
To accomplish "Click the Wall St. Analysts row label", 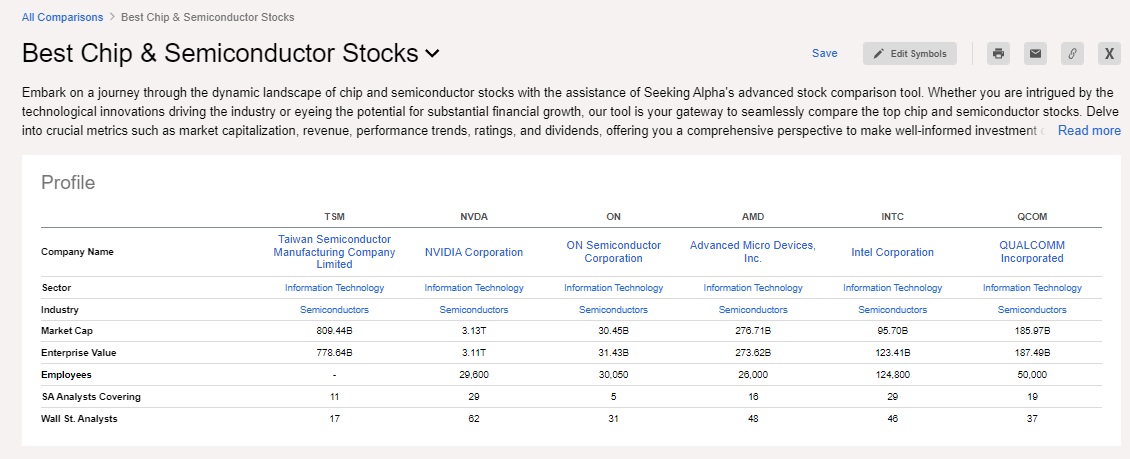I will (79, 419).
